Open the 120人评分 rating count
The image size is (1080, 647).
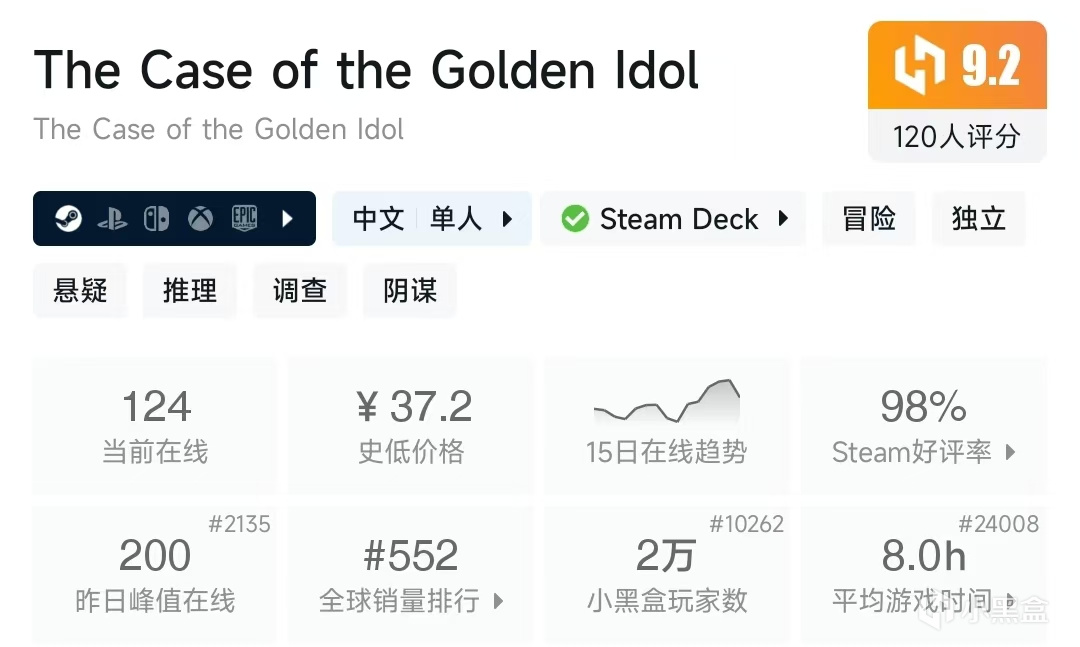[956, 136]
